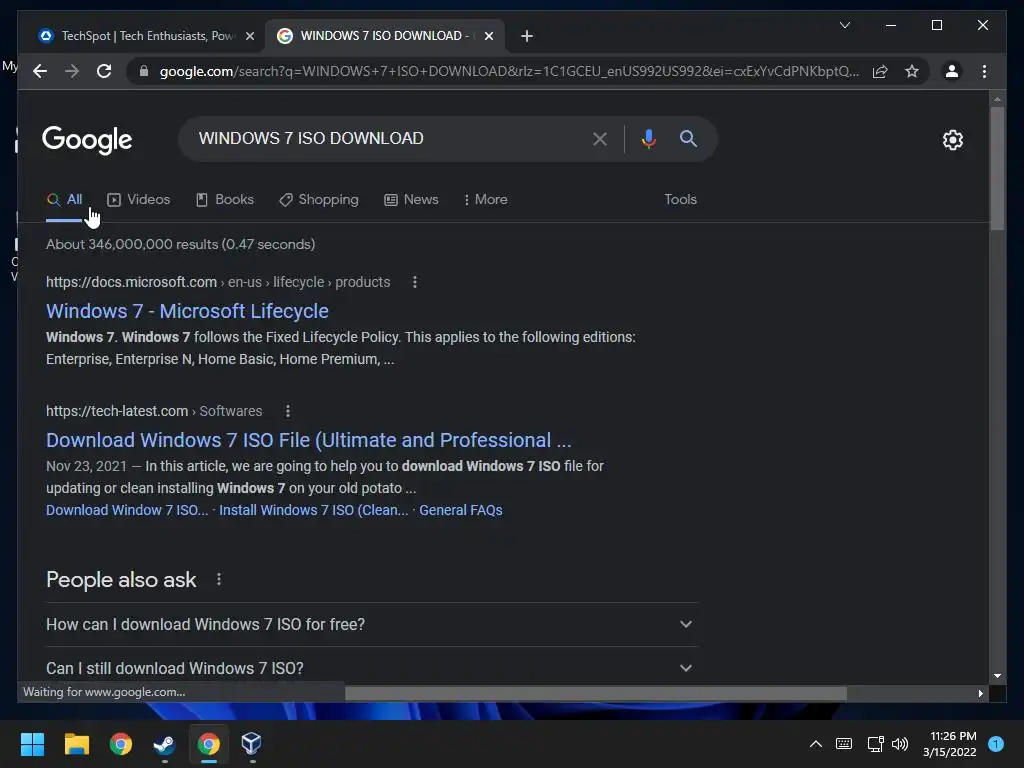Click the horizontal scrollbar thumb
The image size is (1024, 768).
(596, 694)
